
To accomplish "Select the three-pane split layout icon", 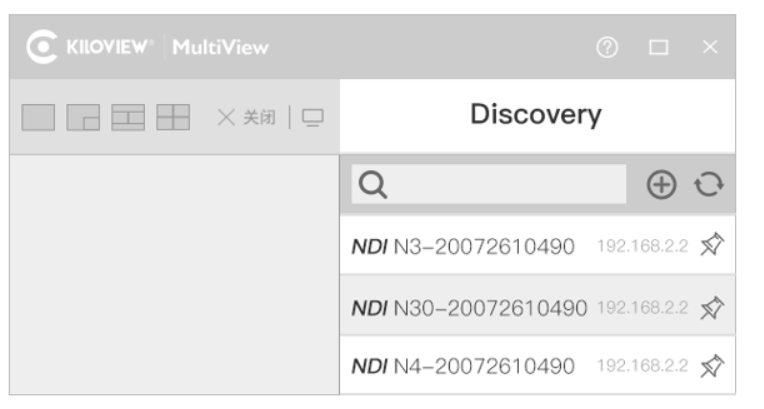I will coord(128,117).
